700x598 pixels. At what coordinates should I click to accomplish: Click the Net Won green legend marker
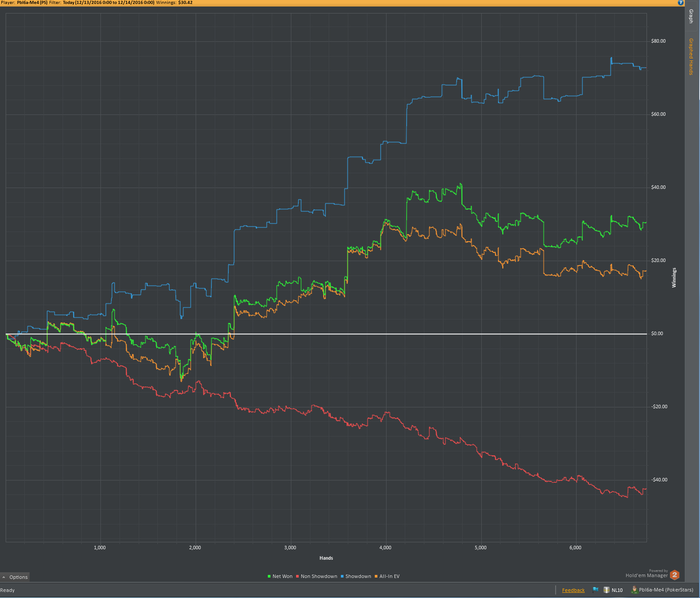(269, 577)
